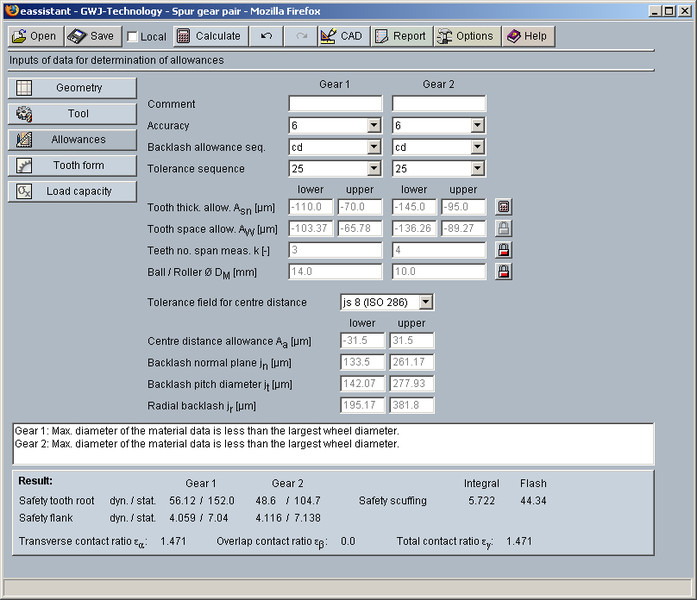Open Gear 1 Tolerance sequence dropdown
The image size is (697, 600).
[374, 168]
